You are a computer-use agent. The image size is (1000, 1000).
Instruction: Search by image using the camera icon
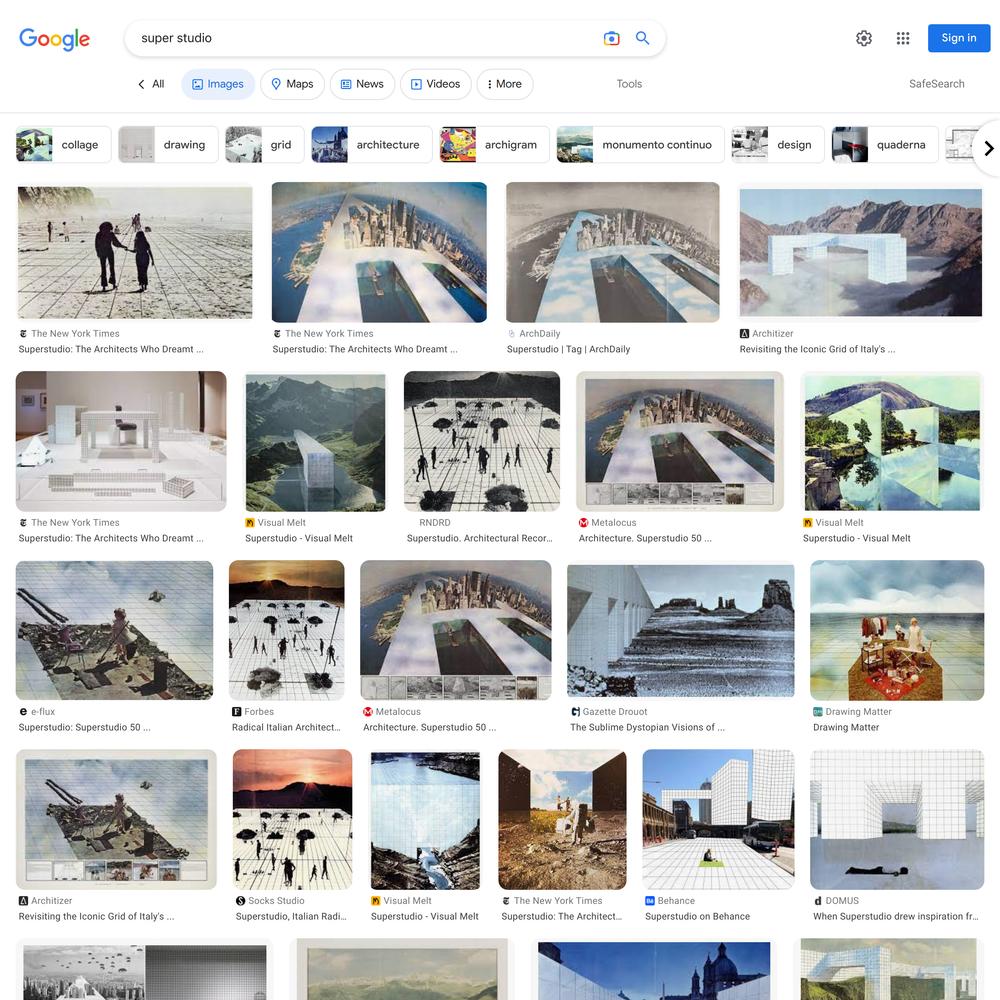click(611, 38)
